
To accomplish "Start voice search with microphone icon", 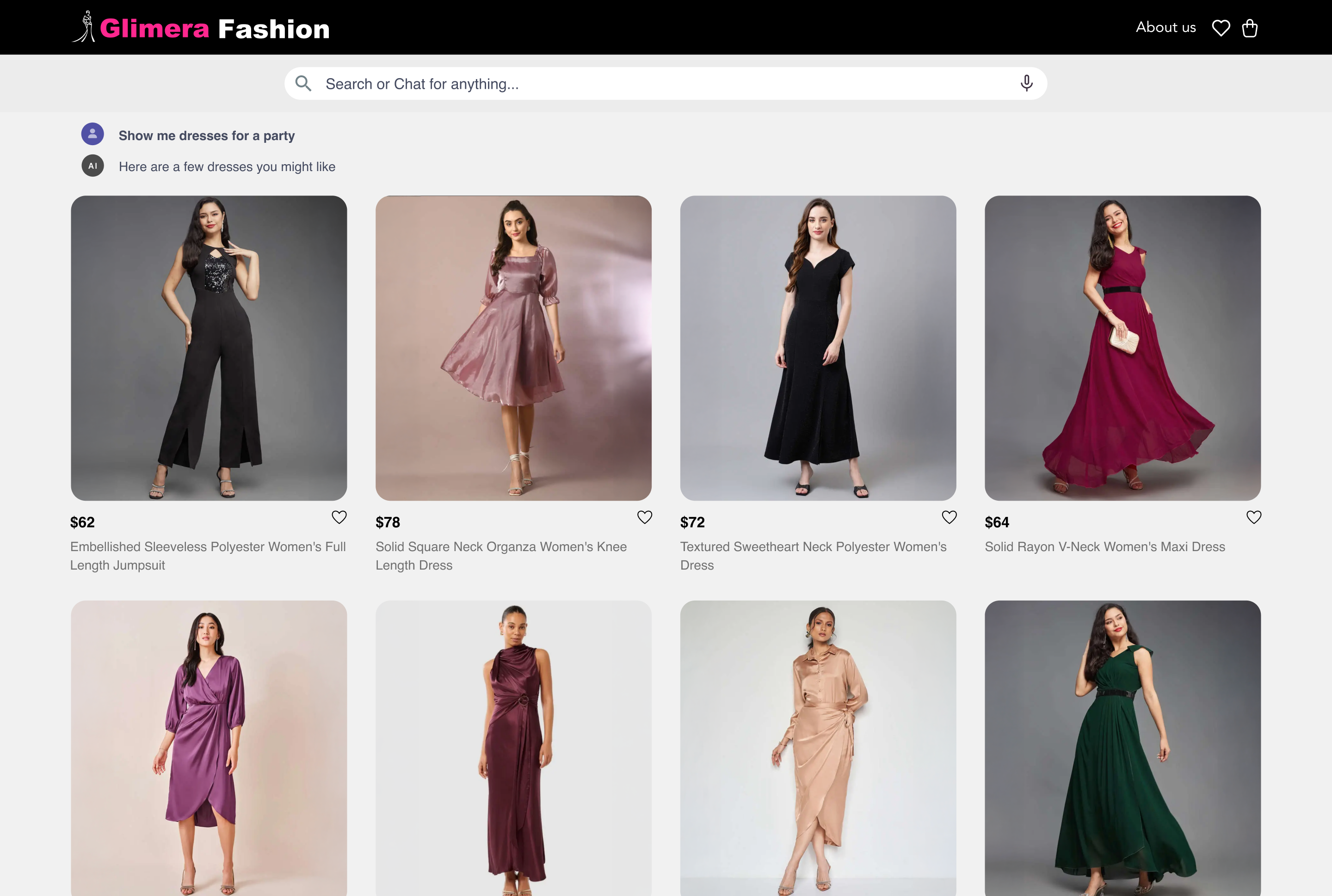I will [x=1027, y=83].
